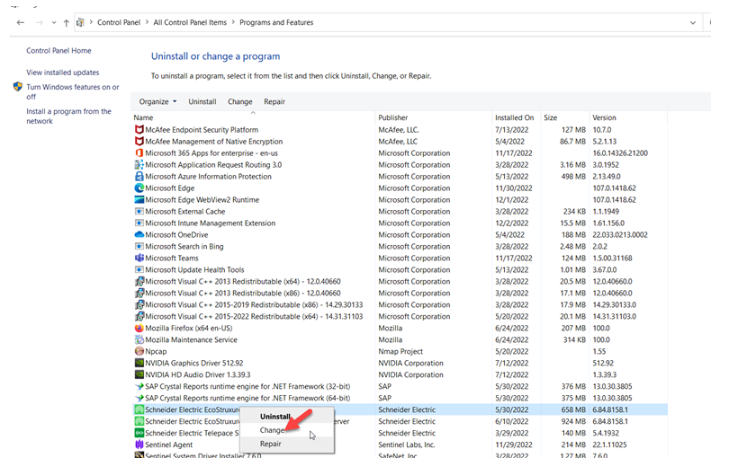
Task: Select Microsoft Update Health Tools row
Action: tap(400, 270)
